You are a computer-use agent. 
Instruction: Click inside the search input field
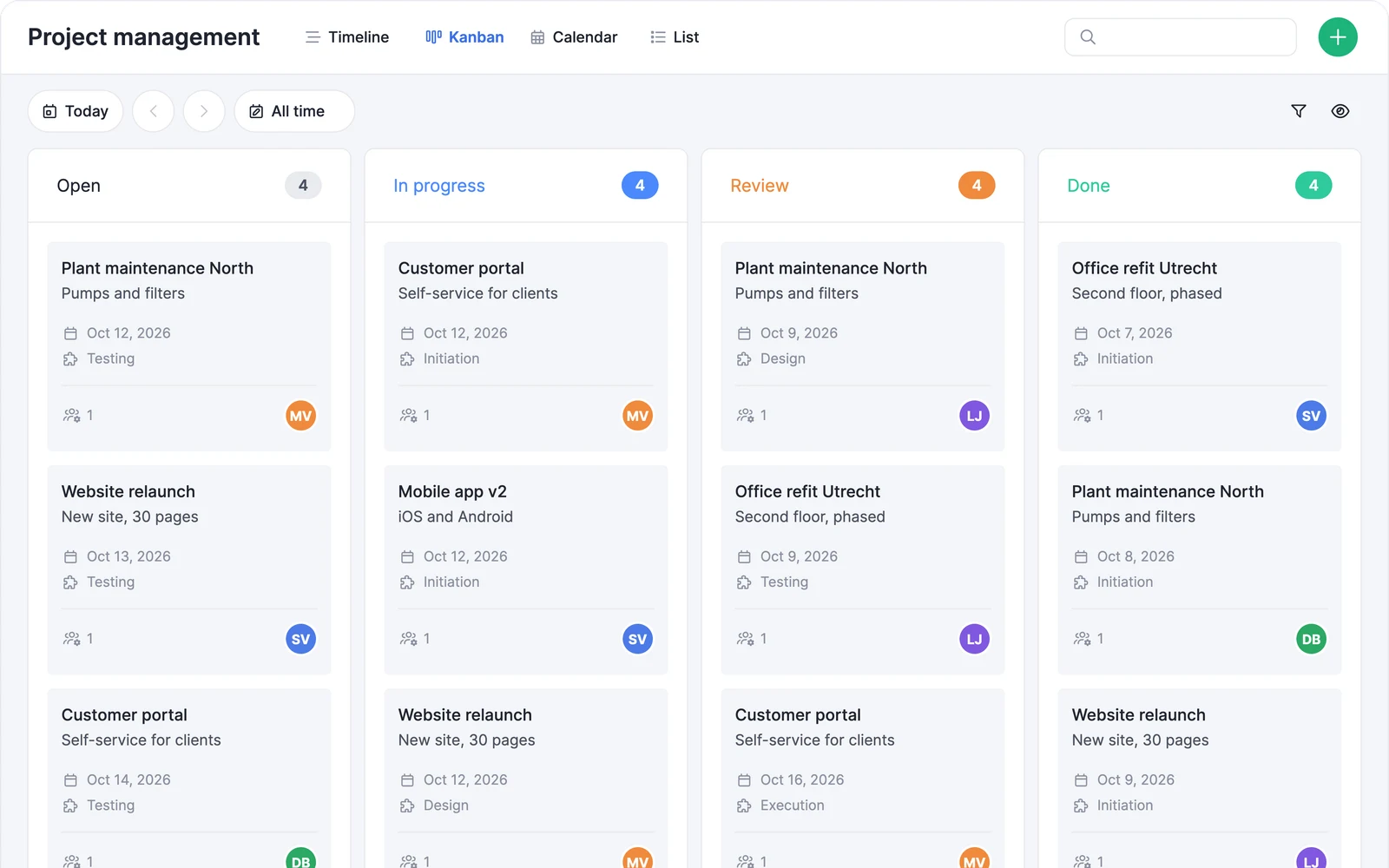tap(1181, 37)
